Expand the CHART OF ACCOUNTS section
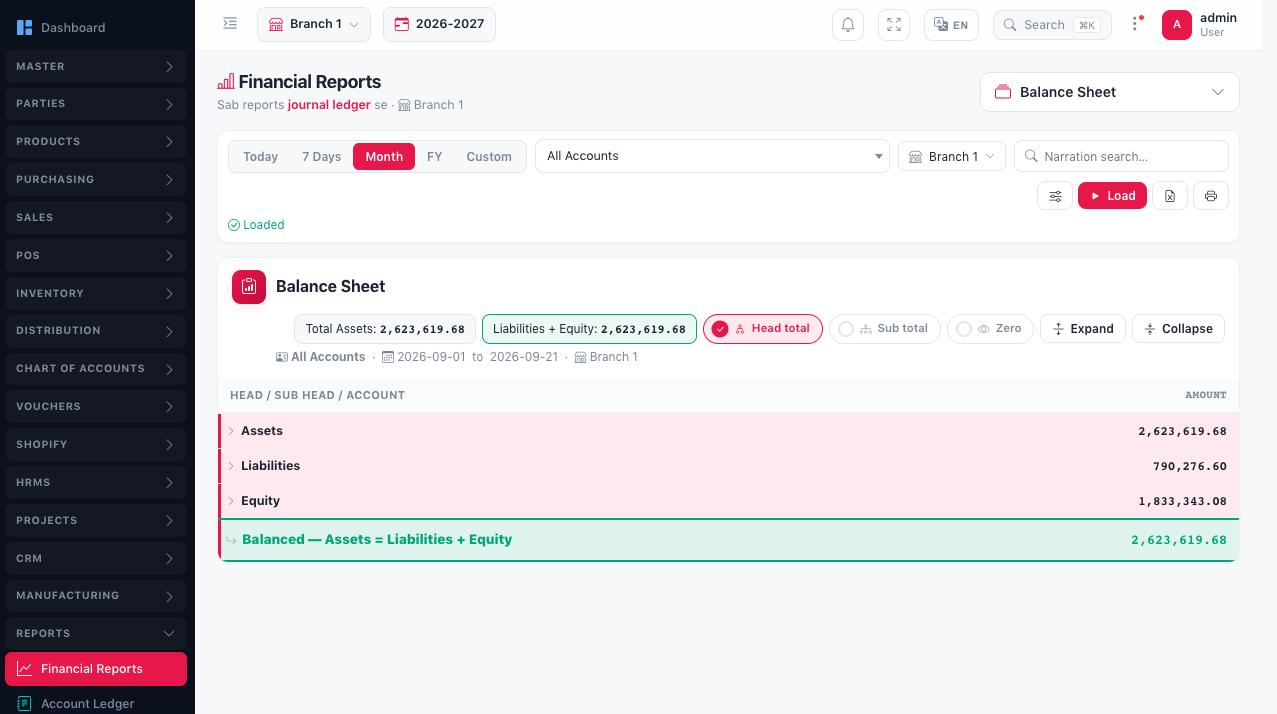Image resolution: width=1277 pixels, height=714 pixels. coord(96,369)
